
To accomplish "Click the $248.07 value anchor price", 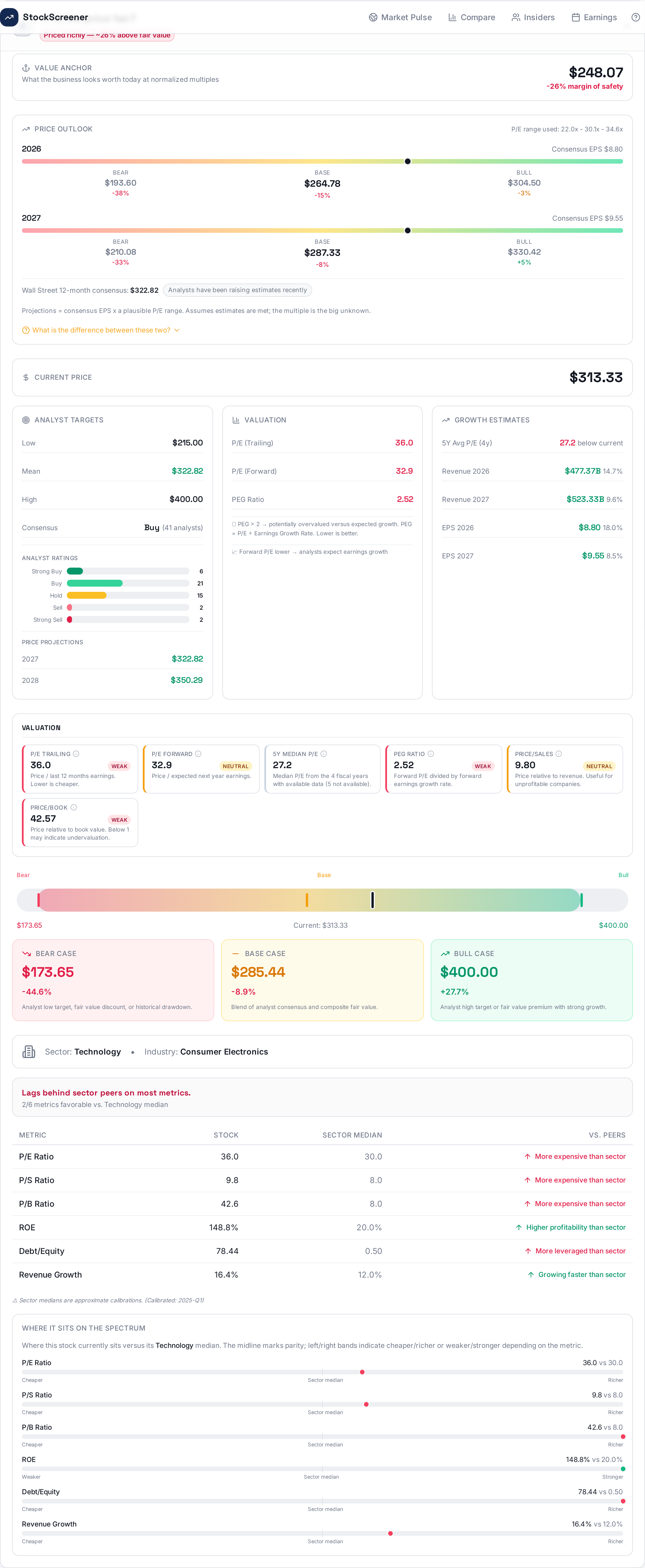I will click(x=596, y=72).
